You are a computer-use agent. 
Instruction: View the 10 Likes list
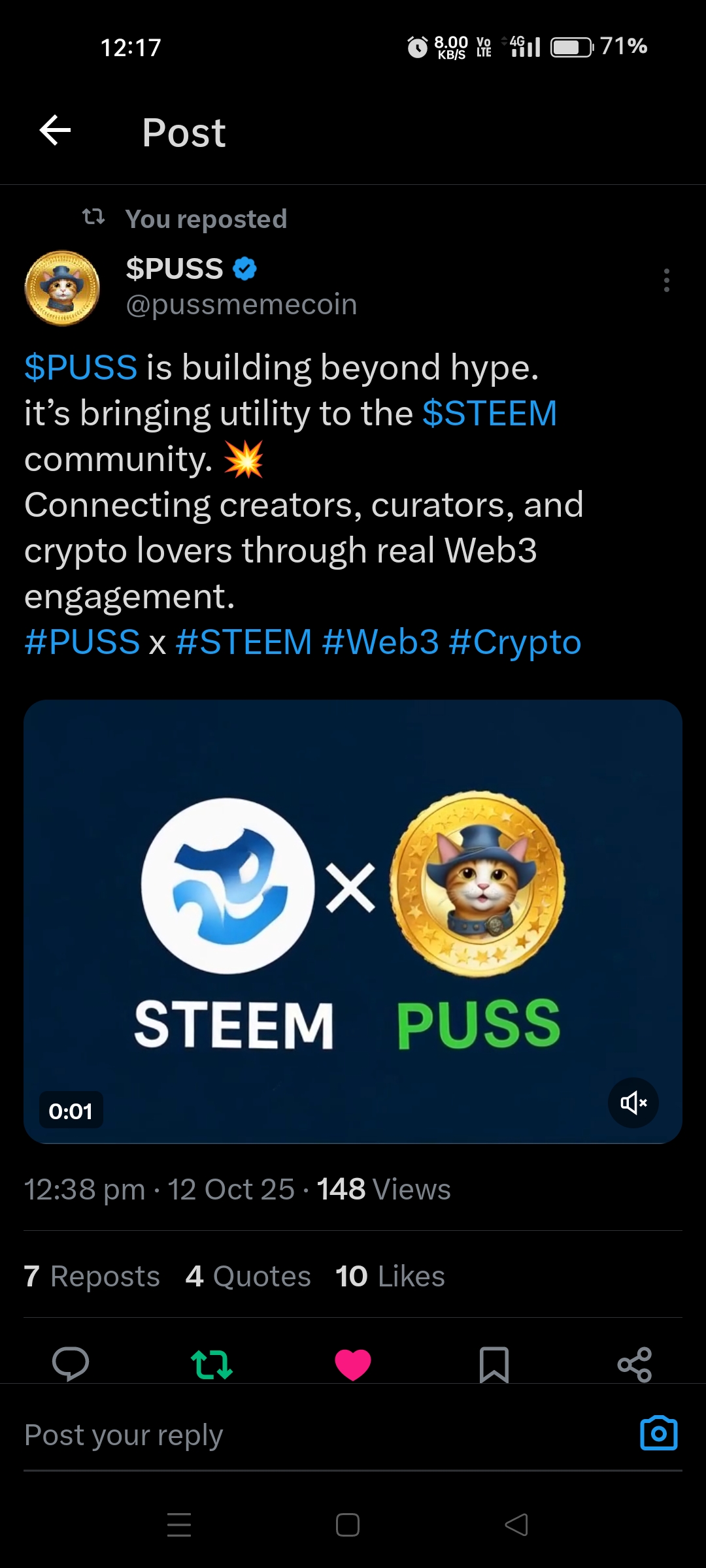(390, 1276)
